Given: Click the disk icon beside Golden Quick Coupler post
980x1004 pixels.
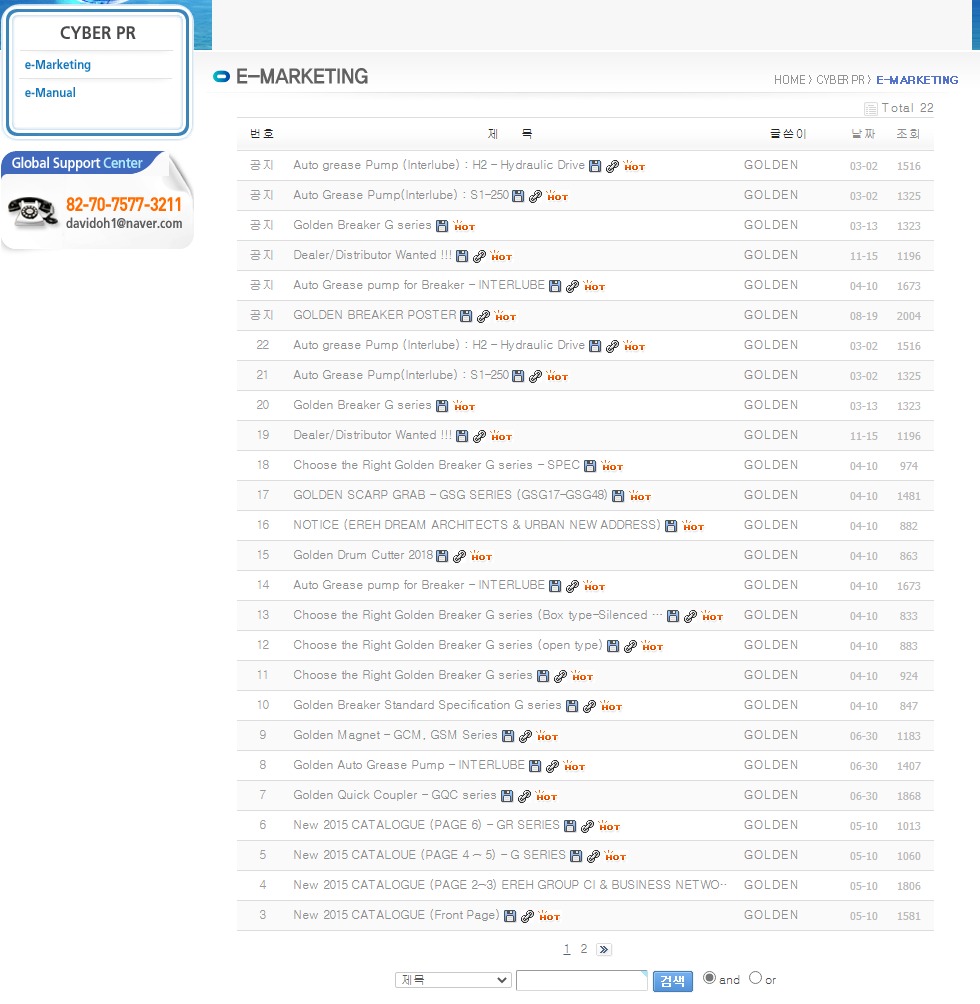Looking at the screenshot, I should tap(507, 796).
